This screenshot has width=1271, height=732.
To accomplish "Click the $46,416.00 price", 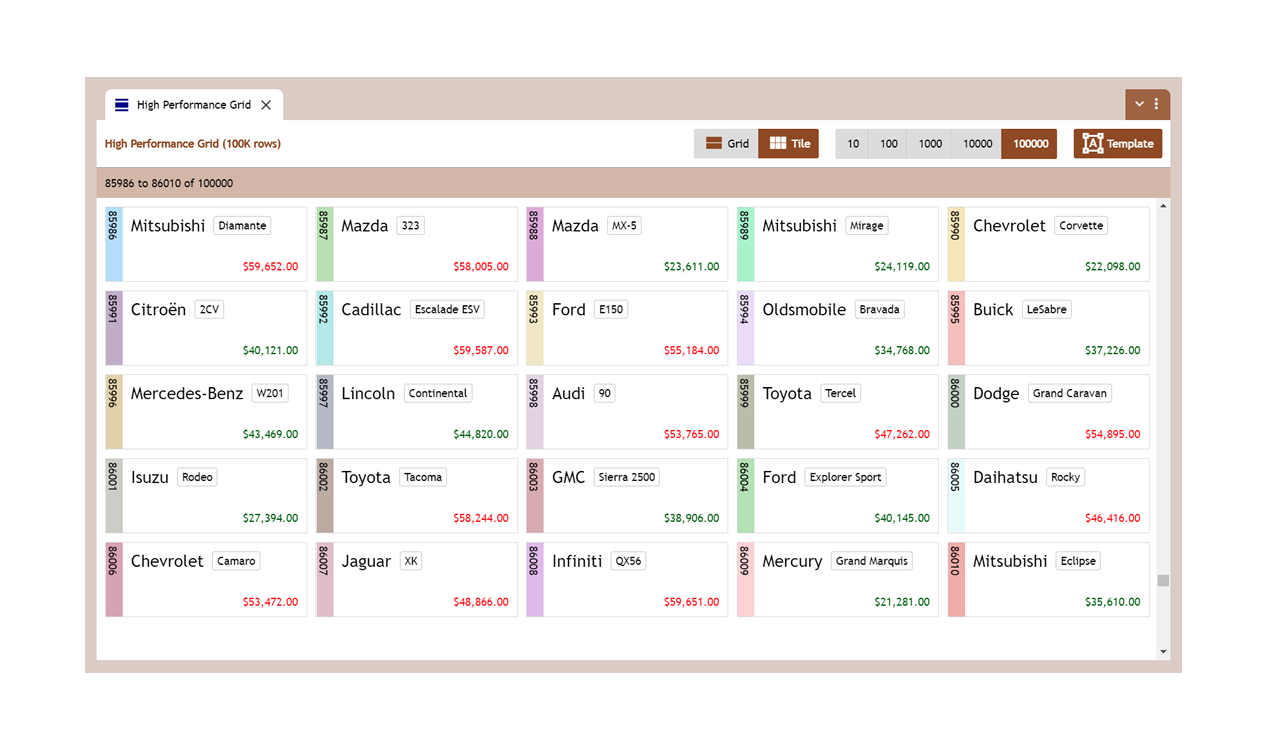I will [1112, 519].
